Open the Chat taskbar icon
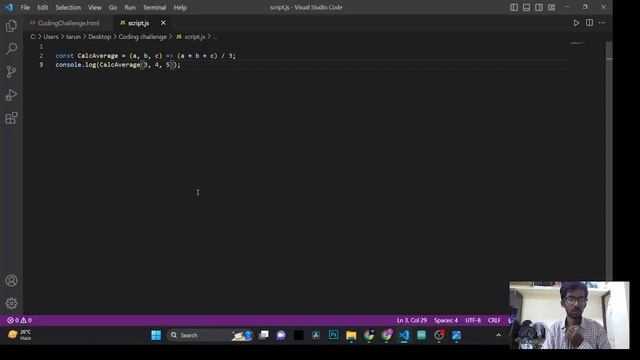 [x=281, y=335]
